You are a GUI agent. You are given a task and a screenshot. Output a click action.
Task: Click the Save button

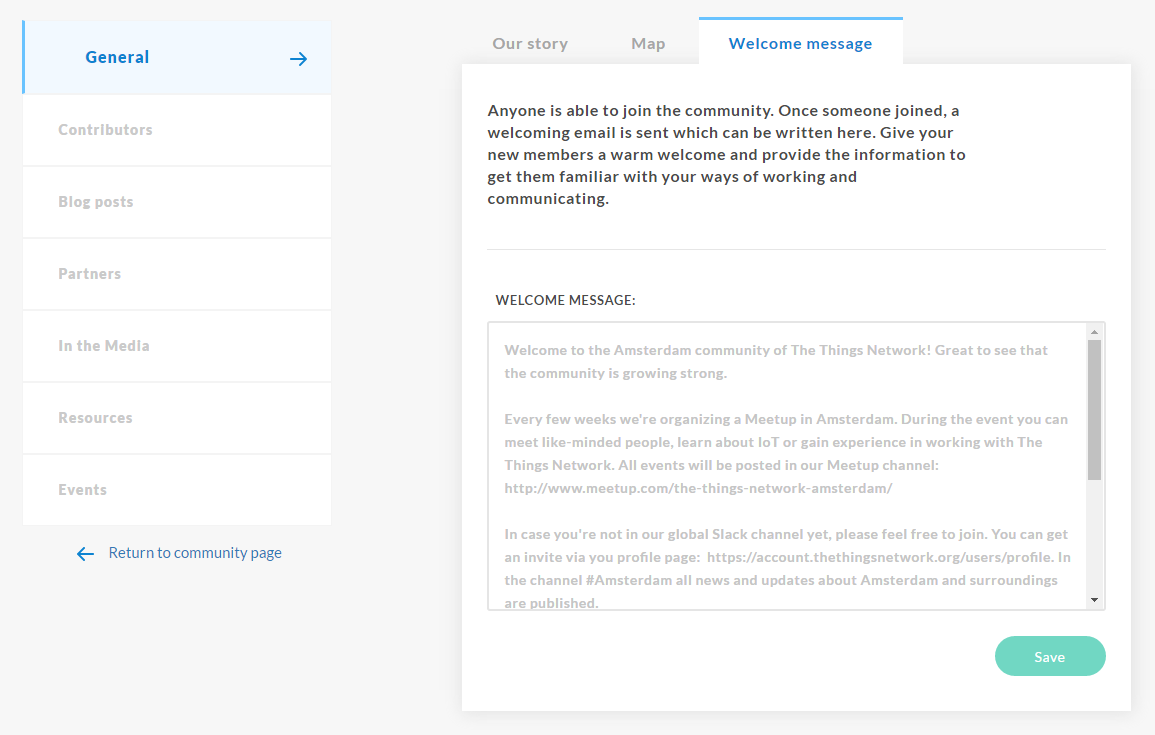coord(1050,657)
